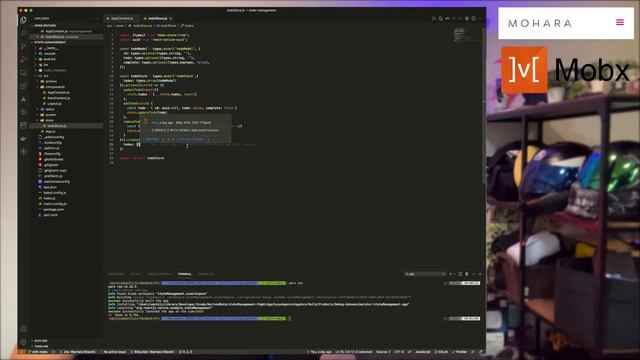The width and height of the screenshot is (640, 360).
Task: Close the terminal panel
Action: coord(480,274)
